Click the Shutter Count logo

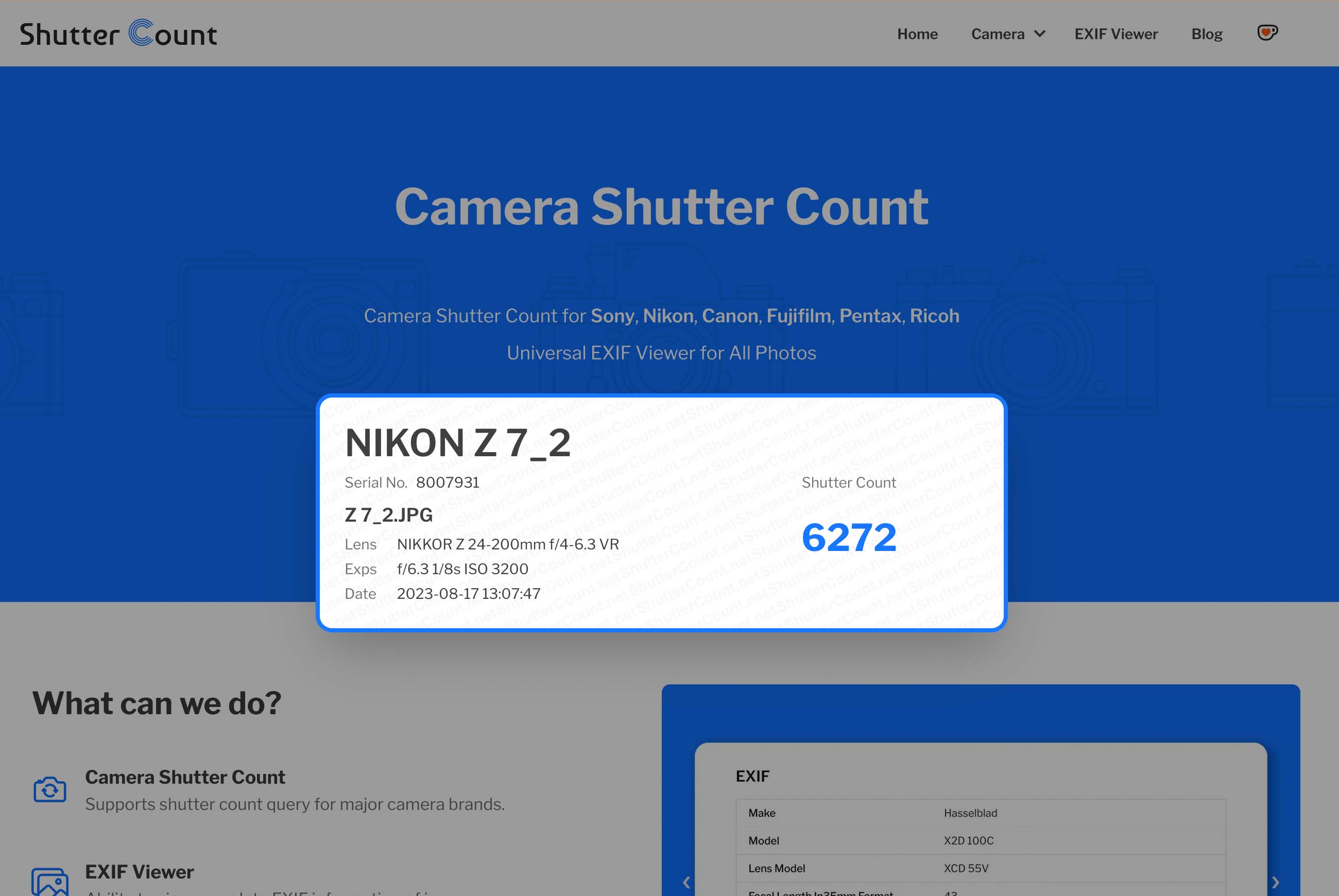tap(118, 33)
